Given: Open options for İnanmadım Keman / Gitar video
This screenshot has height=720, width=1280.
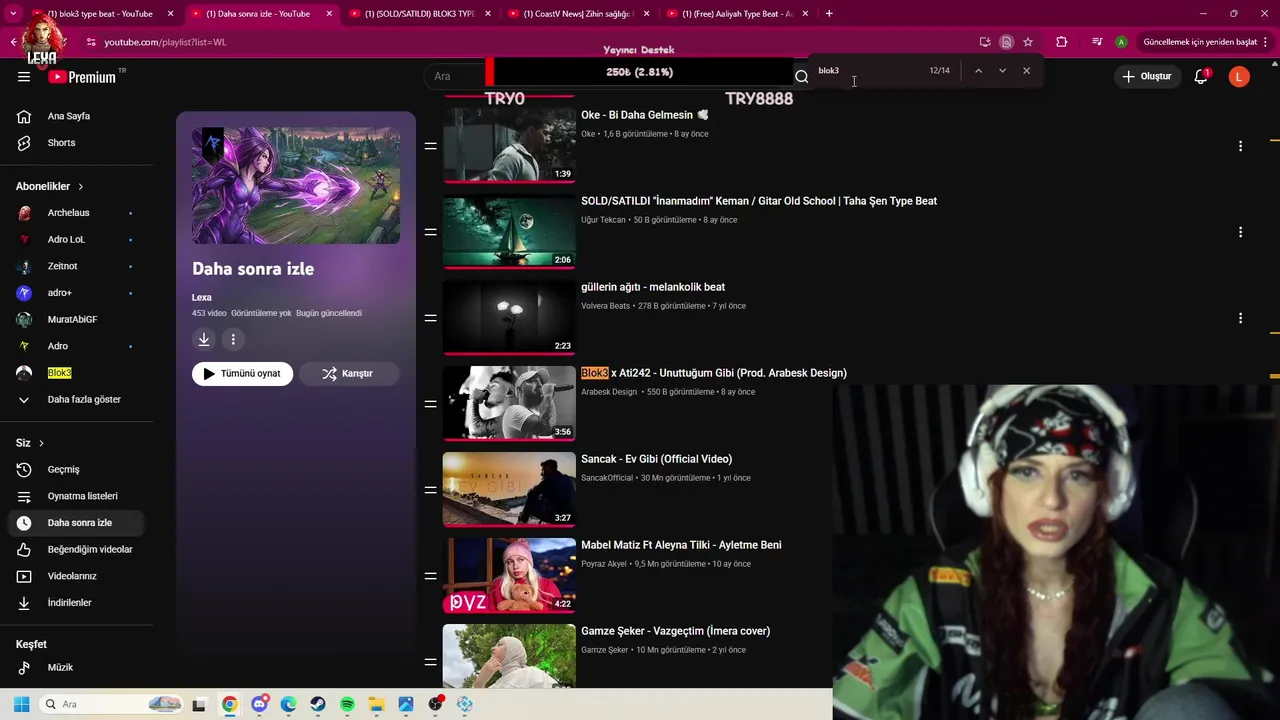Looking at the screenshot, I should [1240, 232].
